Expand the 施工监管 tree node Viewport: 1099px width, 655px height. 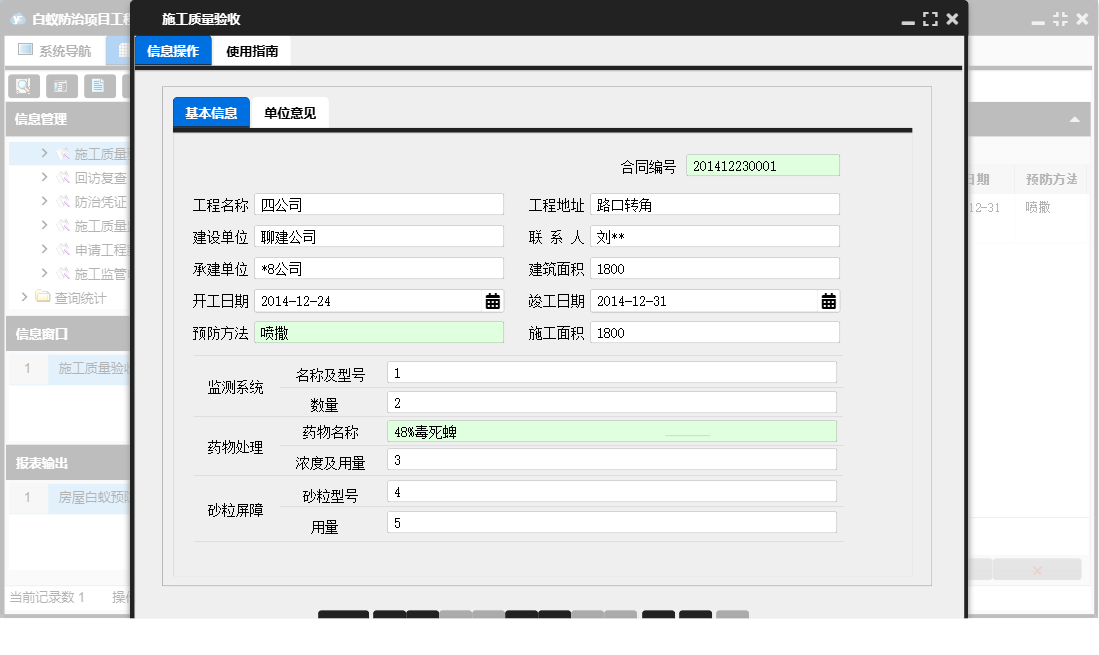pos(44,273)
